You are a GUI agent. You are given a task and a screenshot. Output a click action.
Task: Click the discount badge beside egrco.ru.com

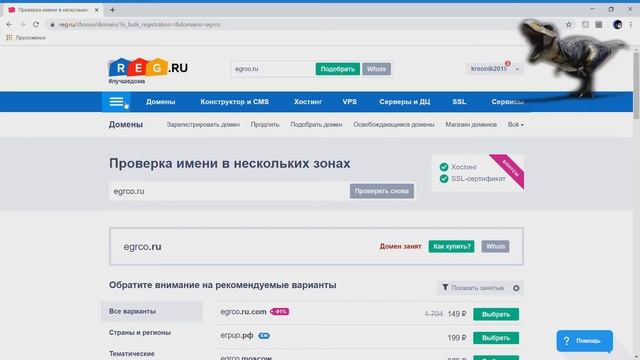280,311
